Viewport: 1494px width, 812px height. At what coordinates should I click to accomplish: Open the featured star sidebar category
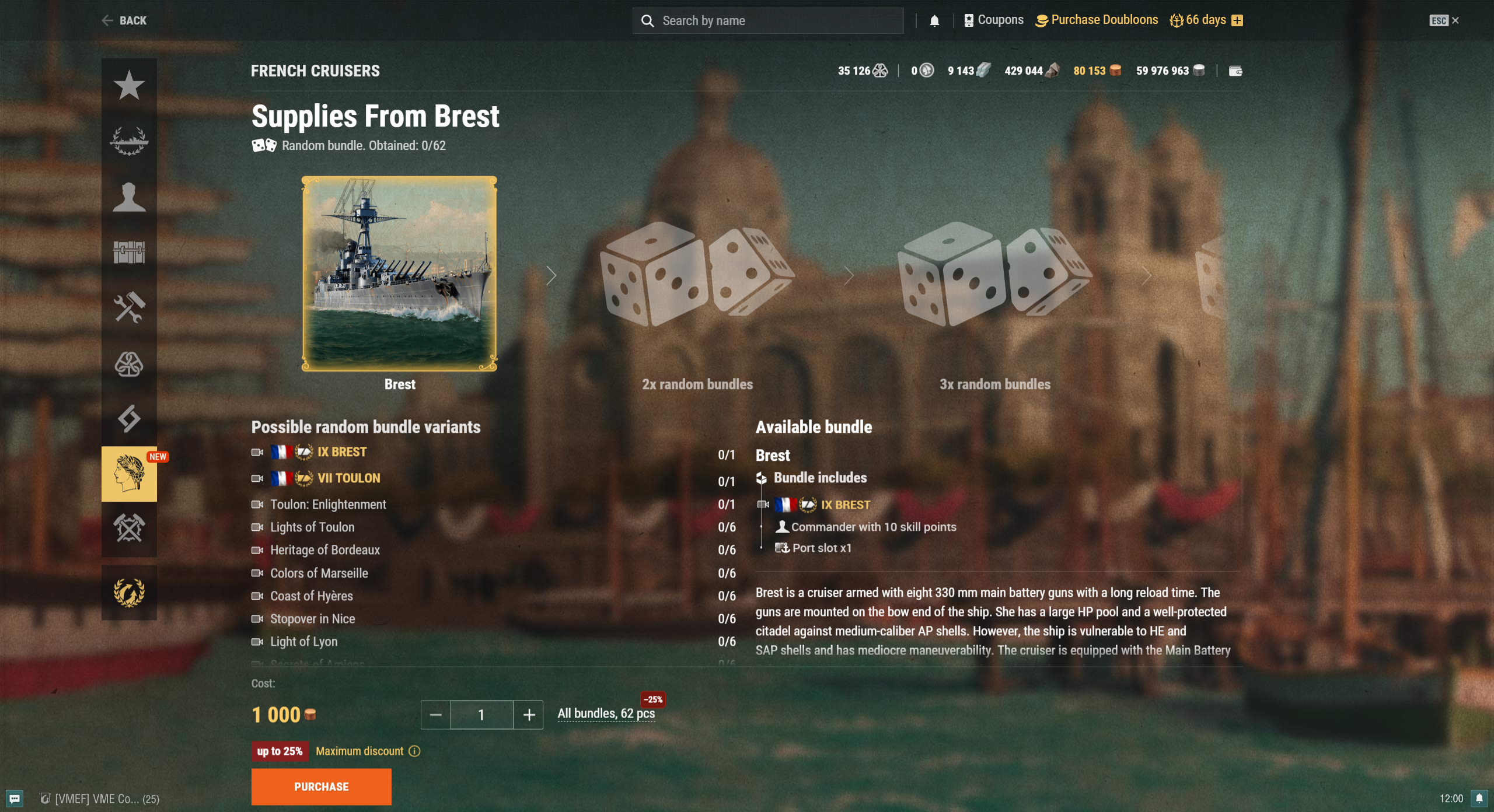(x=129, y=86)
